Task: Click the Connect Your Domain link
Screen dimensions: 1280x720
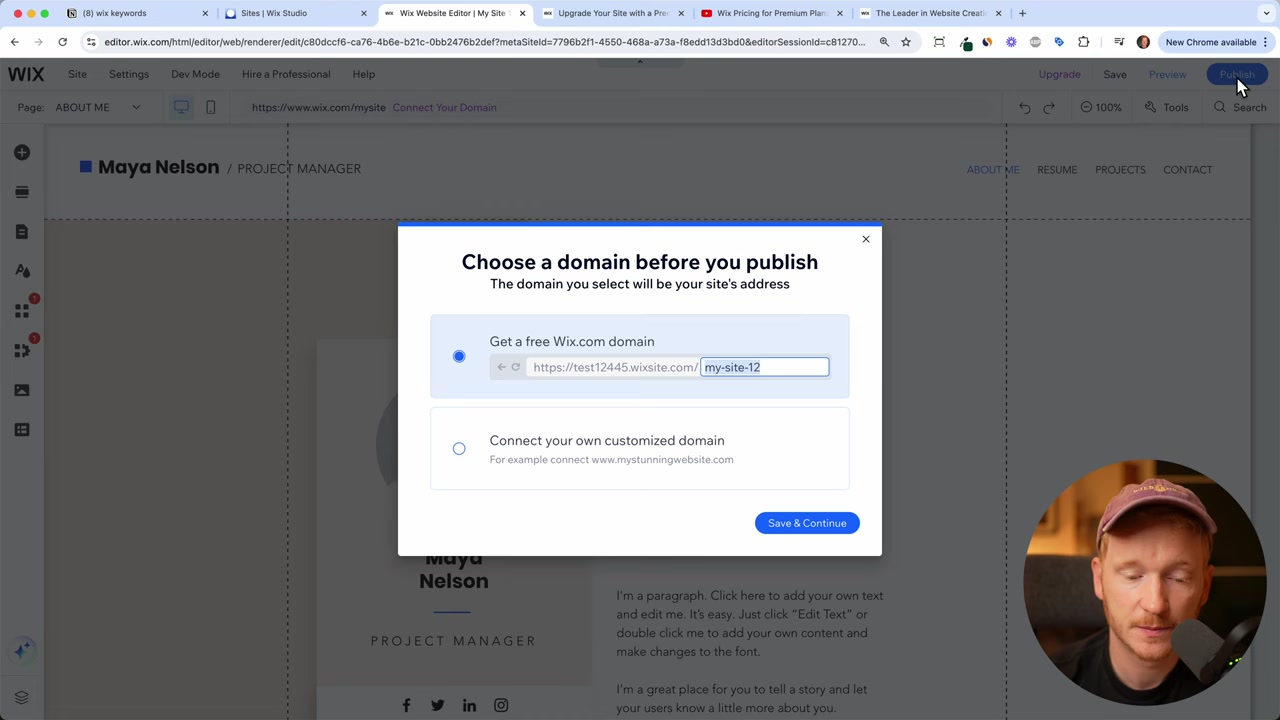Action: [x=444, y=107]
